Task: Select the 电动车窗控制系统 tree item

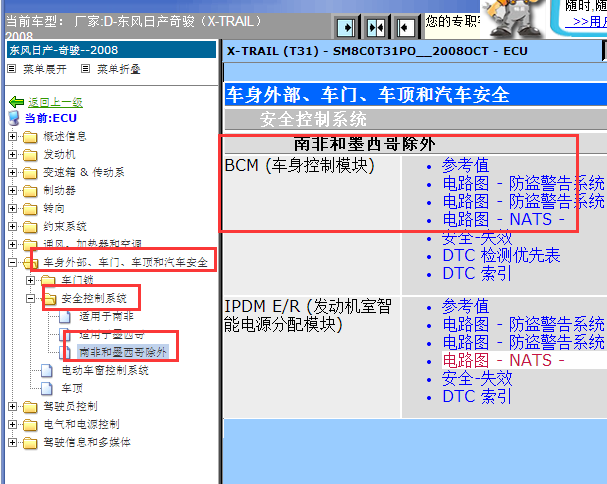Action: click(105, 371)
